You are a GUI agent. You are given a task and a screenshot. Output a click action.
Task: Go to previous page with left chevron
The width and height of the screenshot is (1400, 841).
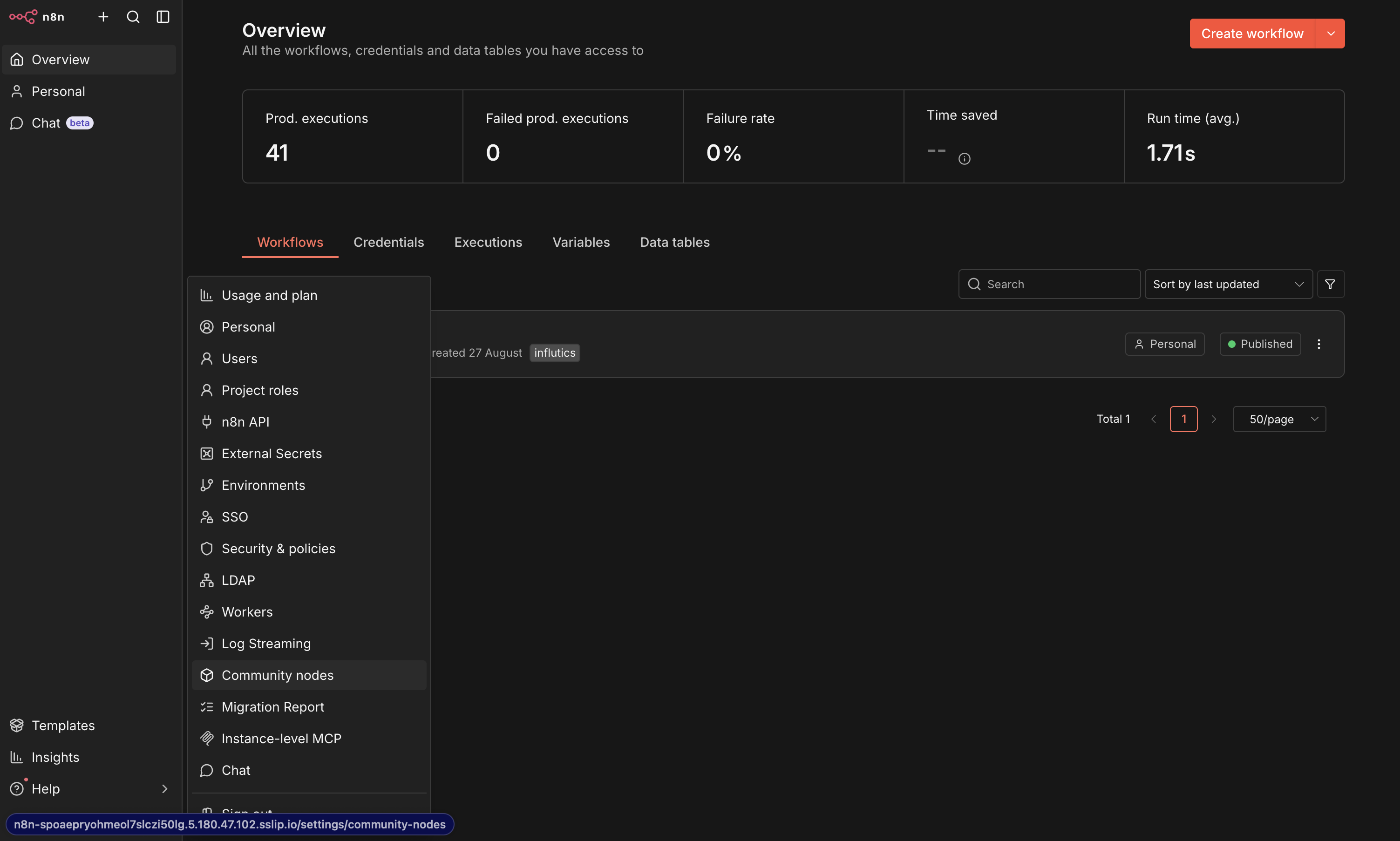point(1154,420)
